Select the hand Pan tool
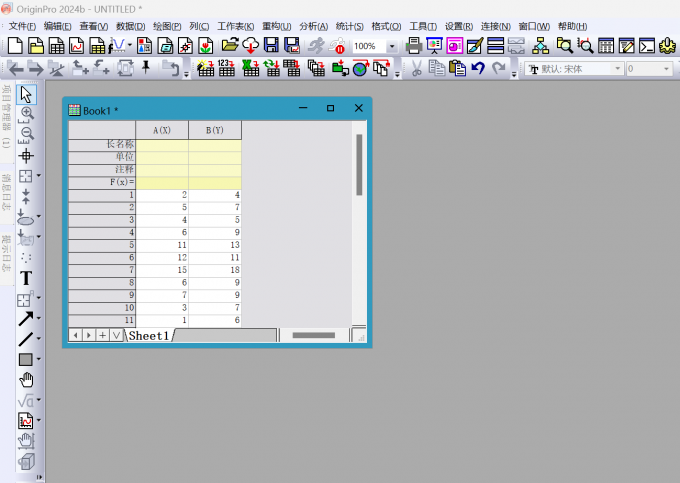Viewport: 680px width, 483px height. (x=26, y=380)
